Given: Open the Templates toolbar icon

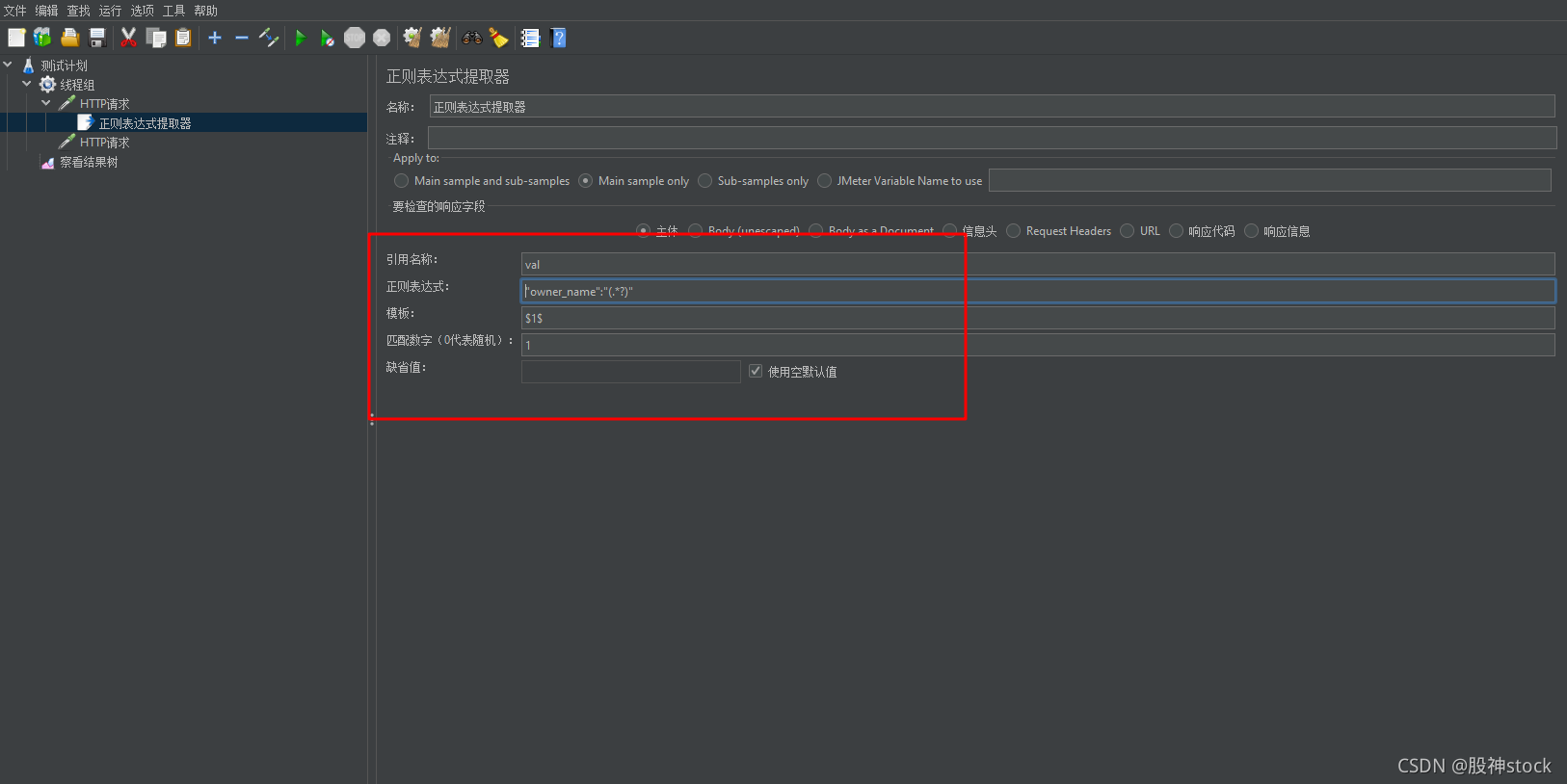Looking at the screenshot, I should (42, 38).
